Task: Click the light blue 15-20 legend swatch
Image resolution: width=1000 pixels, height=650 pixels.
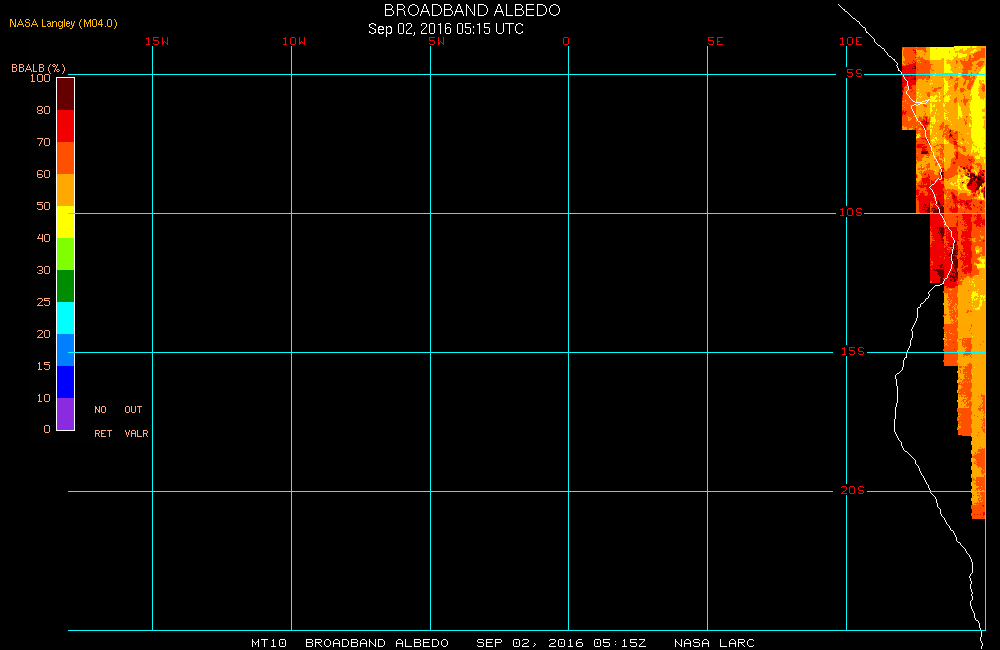Action: click(x=66, y=350)
